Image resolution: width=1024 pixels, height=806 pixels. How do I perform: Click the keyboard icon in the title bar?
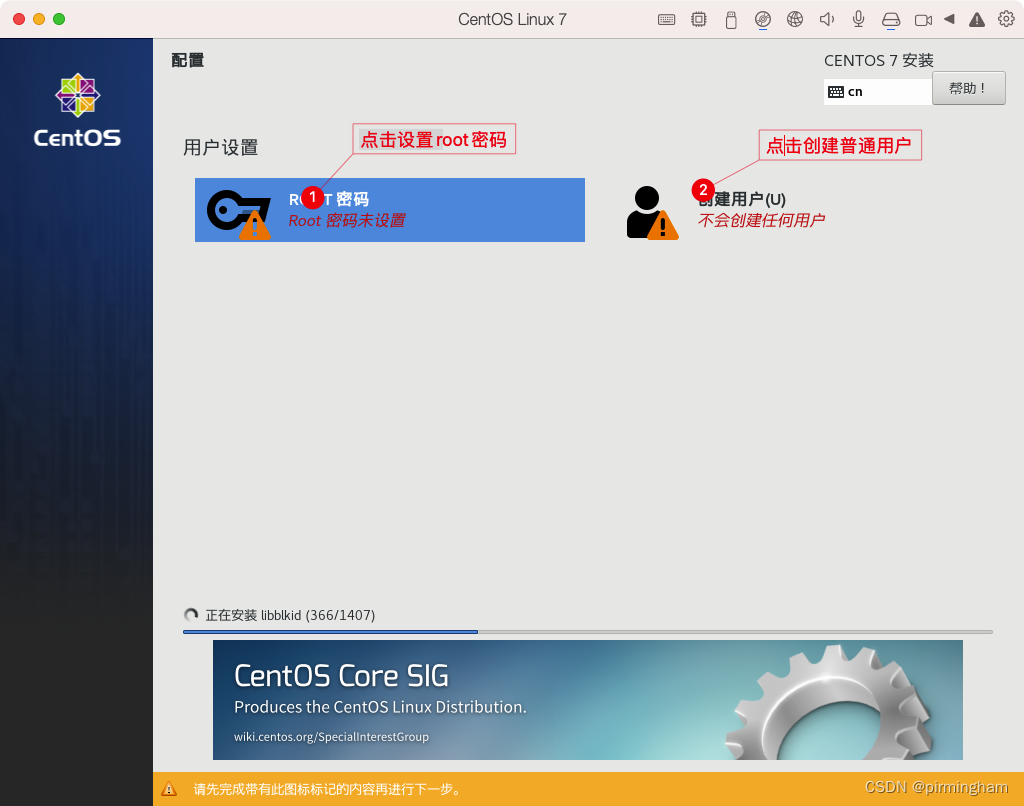(x=666, y=20)
